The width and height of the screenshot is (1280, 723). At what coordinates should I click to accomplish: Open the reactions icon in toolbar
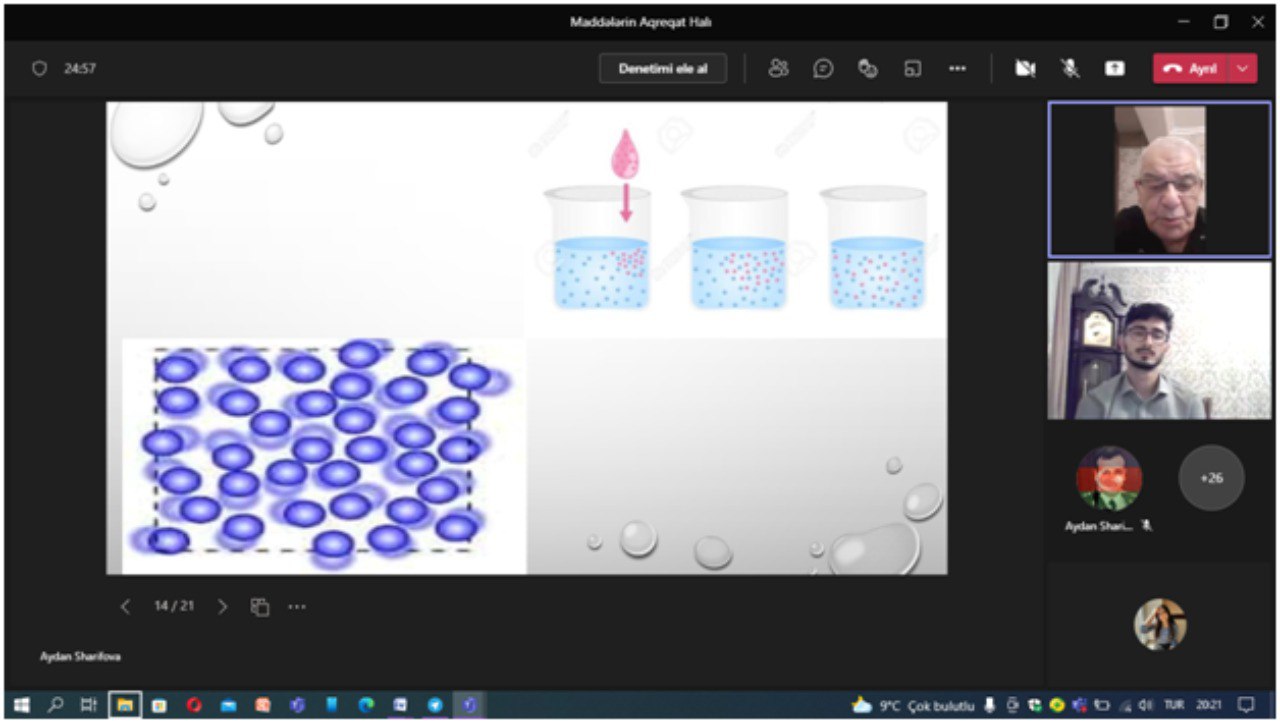pyautogui.click(x=868, y=68)
